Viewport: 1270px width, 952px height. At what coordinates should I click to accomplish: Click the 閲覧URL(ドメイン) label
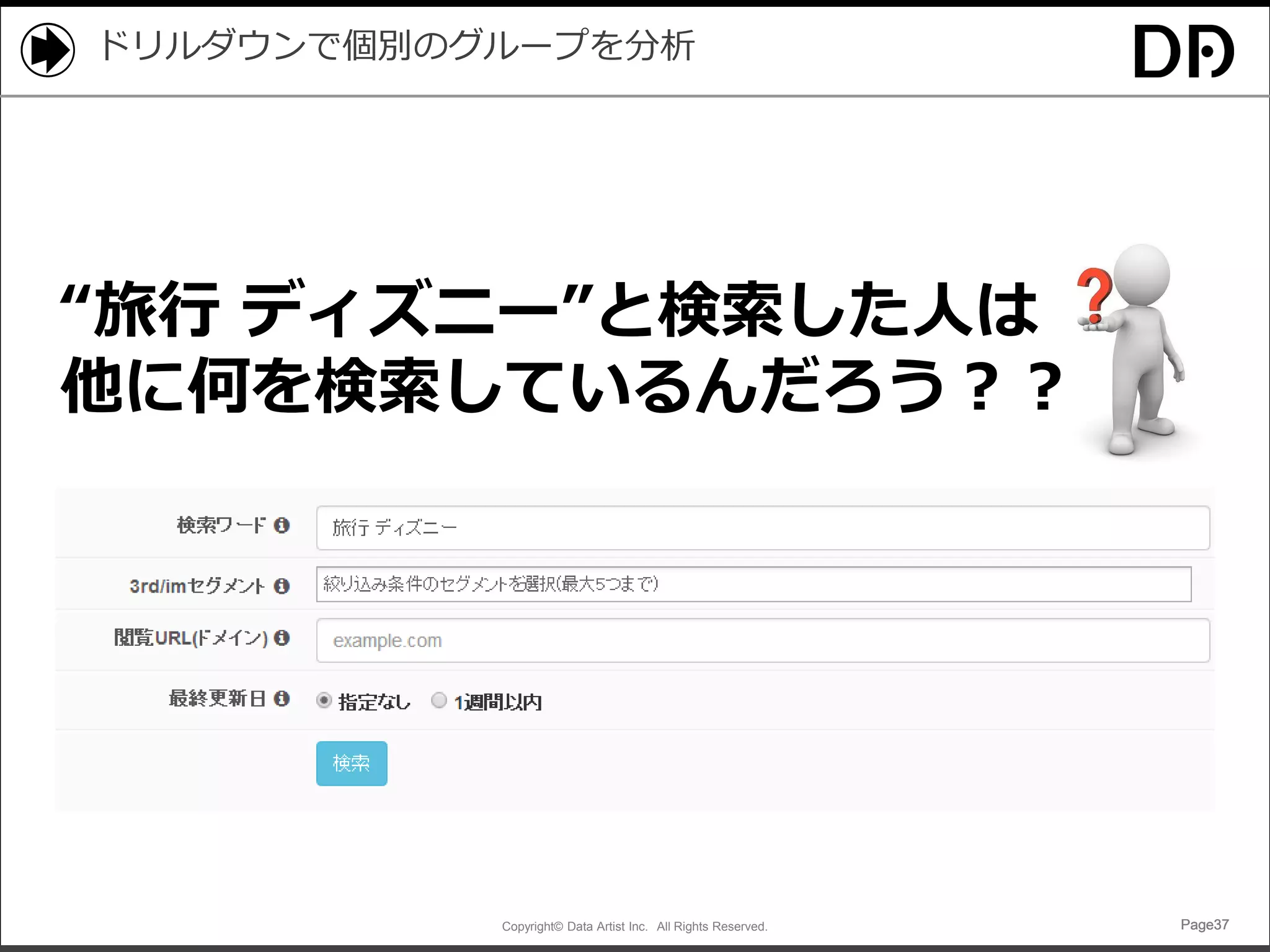click(x=191, y=638)
